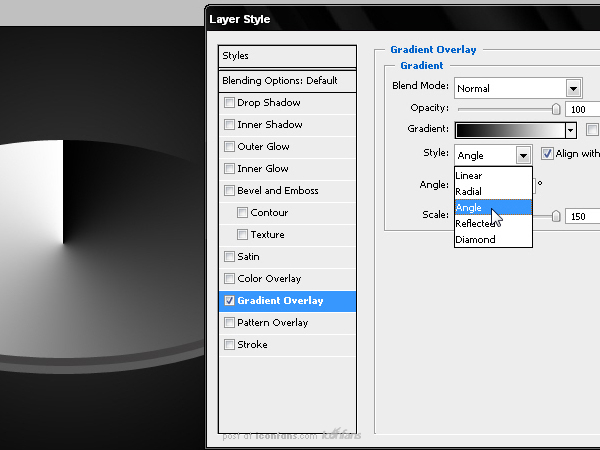
Task: Open the Styles panel entry
Action: [287, 56]
